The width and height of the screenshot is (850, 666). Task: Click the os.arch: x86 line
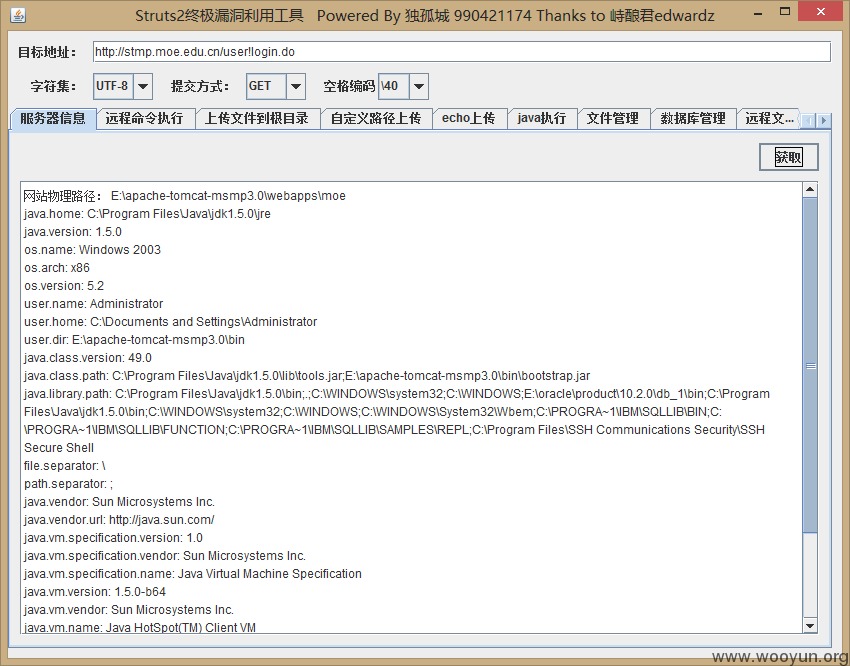click(x=57, y=268)
